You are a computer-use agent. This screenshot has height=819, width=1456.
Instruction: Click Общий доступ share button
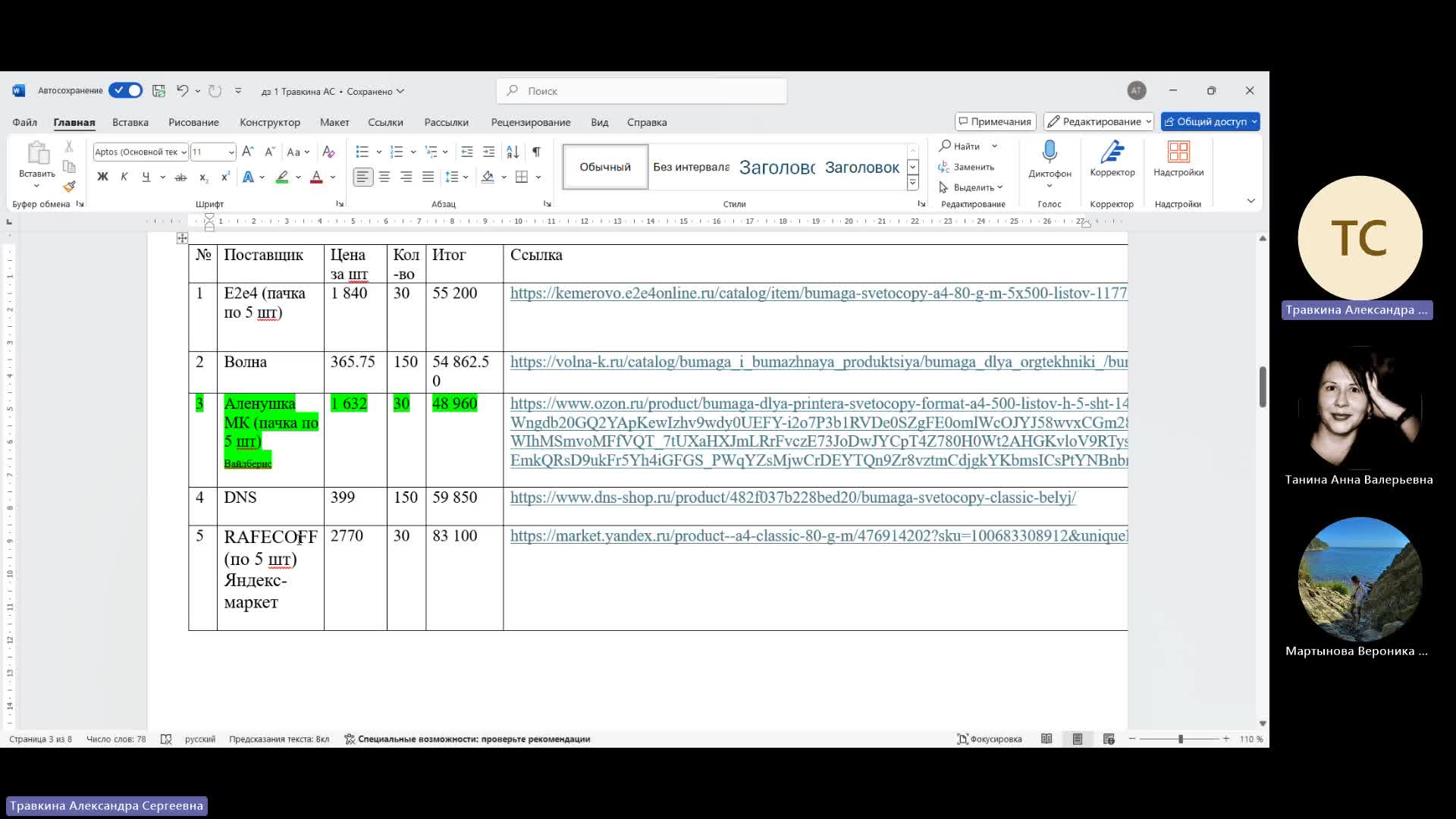1210,121
